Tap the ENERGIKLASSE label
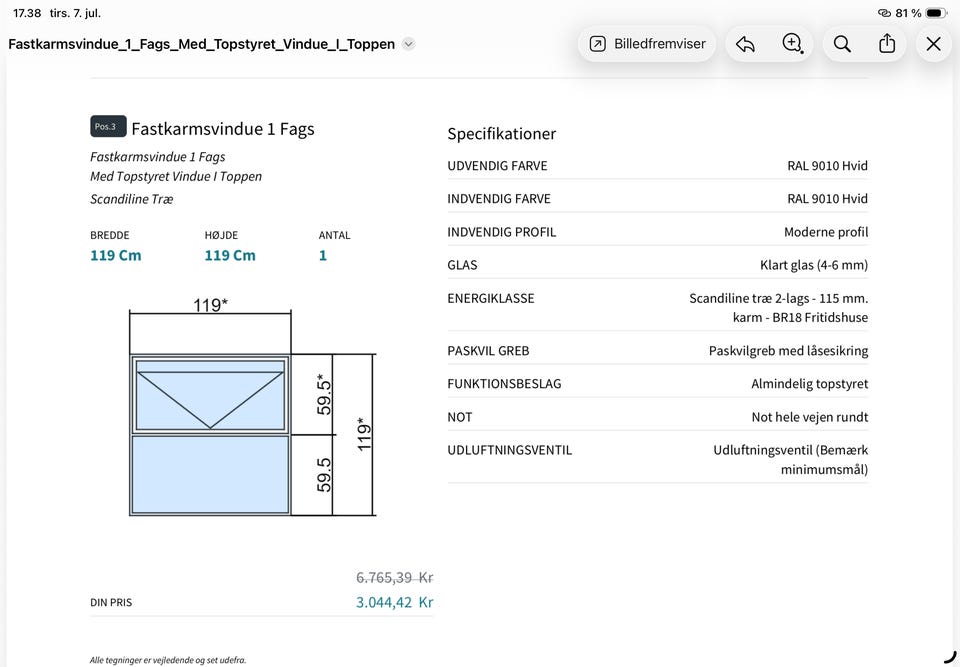 [491, 298]
